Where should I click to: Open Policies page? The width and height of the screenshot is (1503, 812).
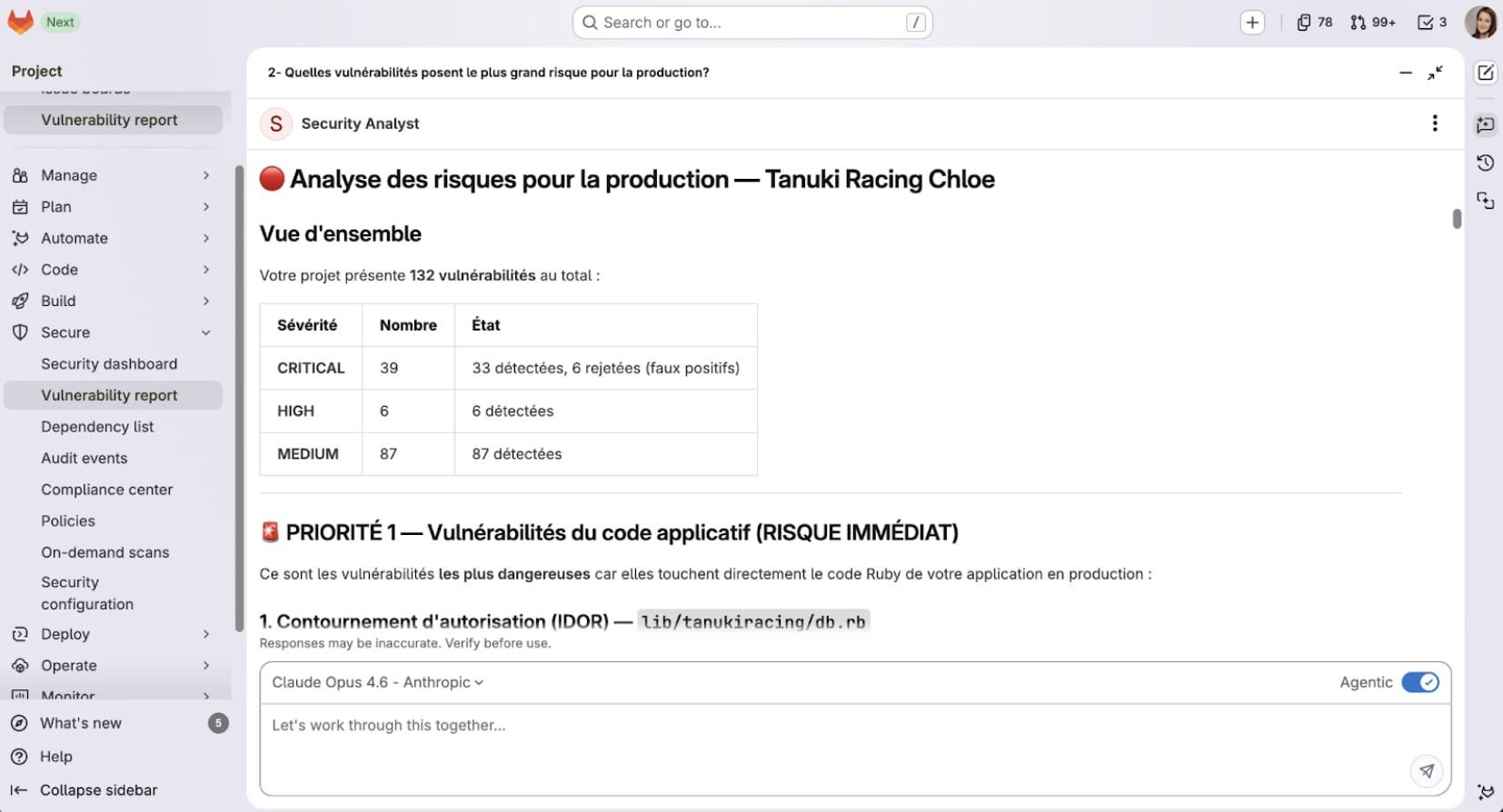(x=114, y=520)
